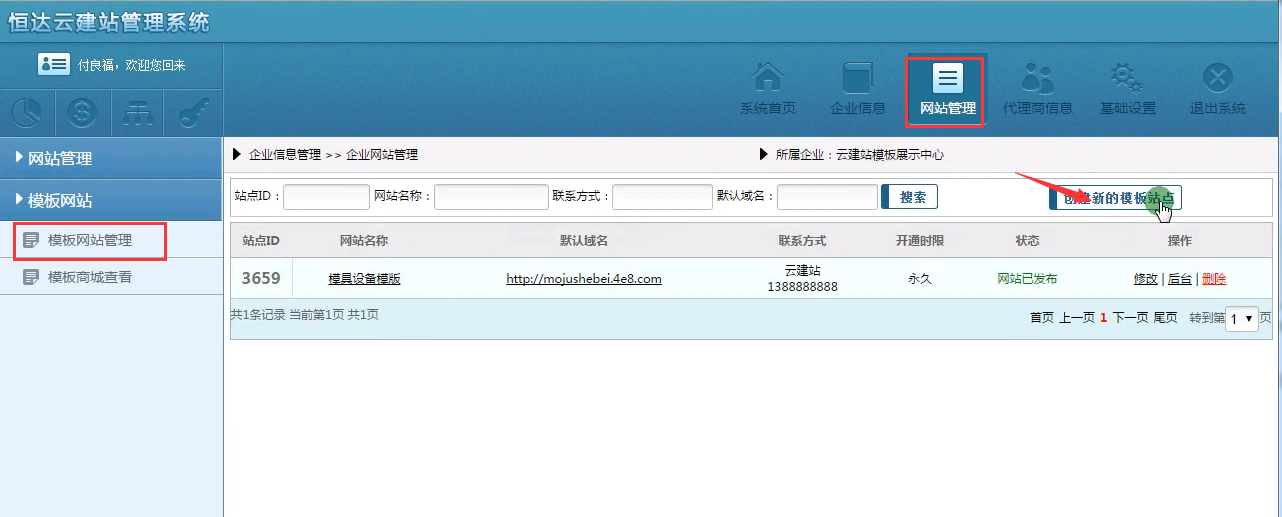The width and height of the screenshot is (1282, 517).
Task: Open 基础设置 gears icon
Action: click(x=1127, y=79)
